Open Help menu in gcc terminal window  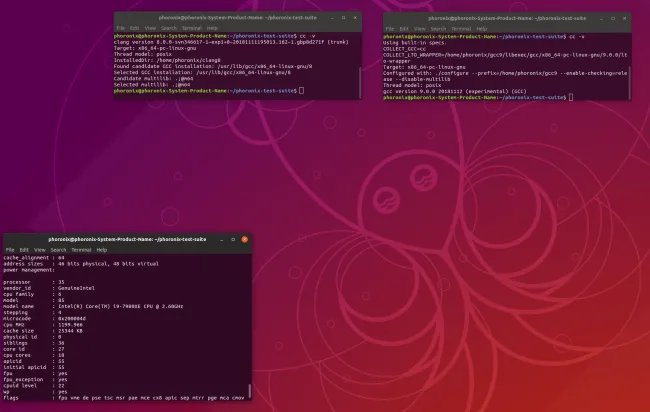click(x=481, y=29)
